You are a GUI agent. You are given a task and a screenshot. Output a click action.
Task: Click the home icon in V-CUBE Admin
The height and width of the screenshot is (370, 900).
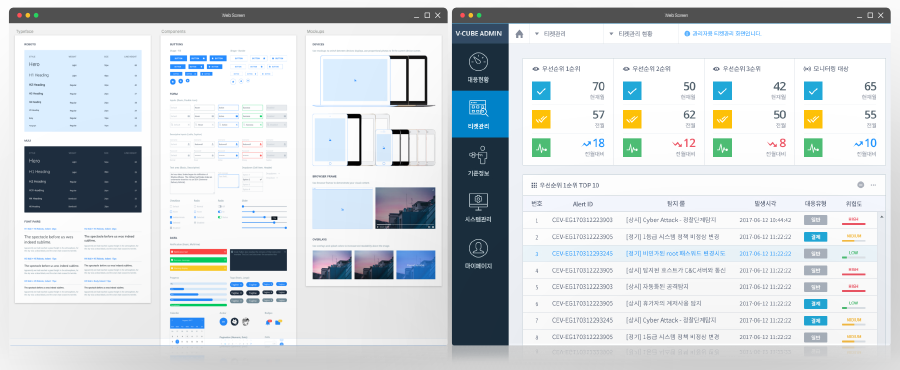[x=519, y=34]
